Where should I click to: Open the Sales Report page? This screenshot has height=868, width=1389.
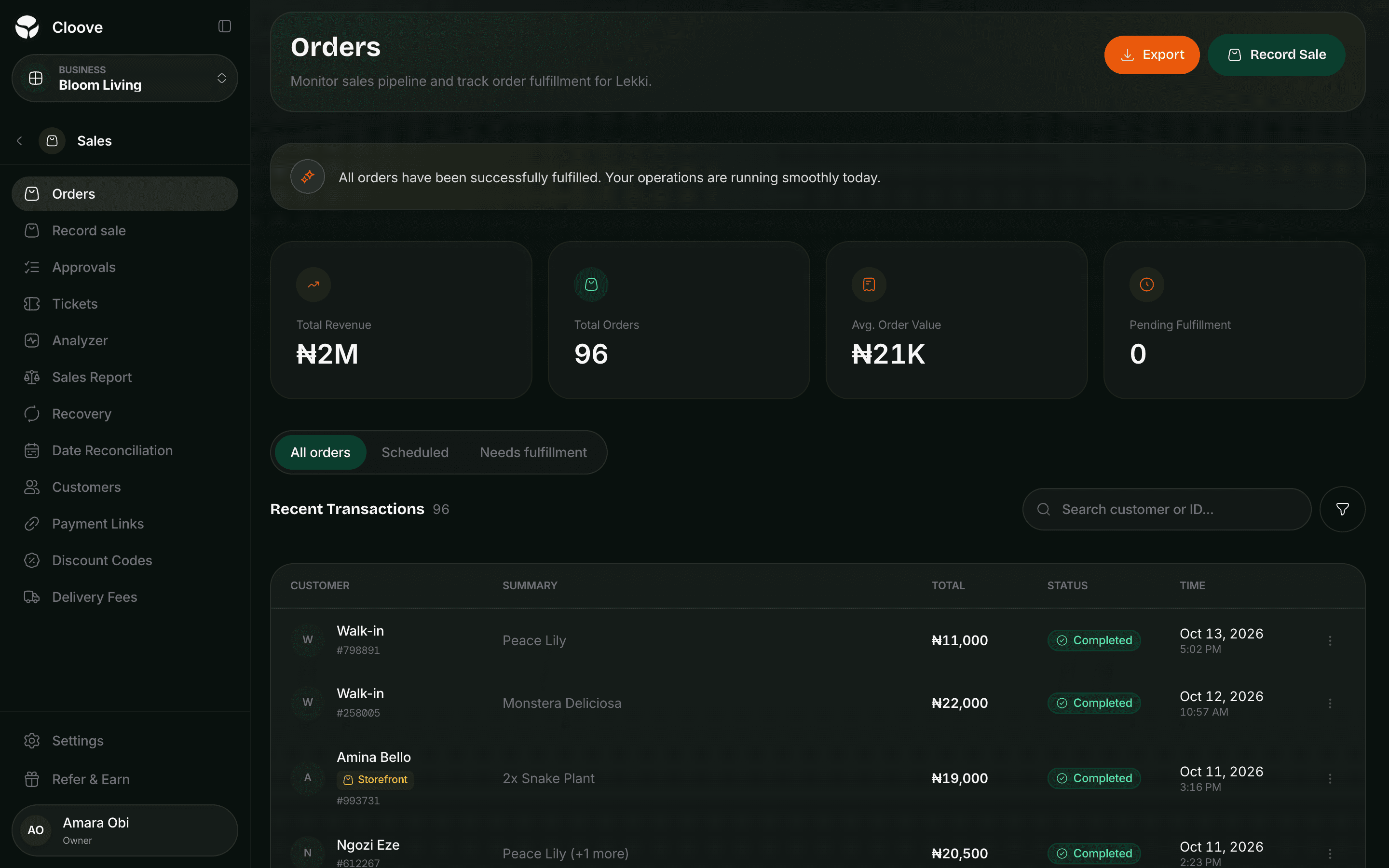pos(124,377)
